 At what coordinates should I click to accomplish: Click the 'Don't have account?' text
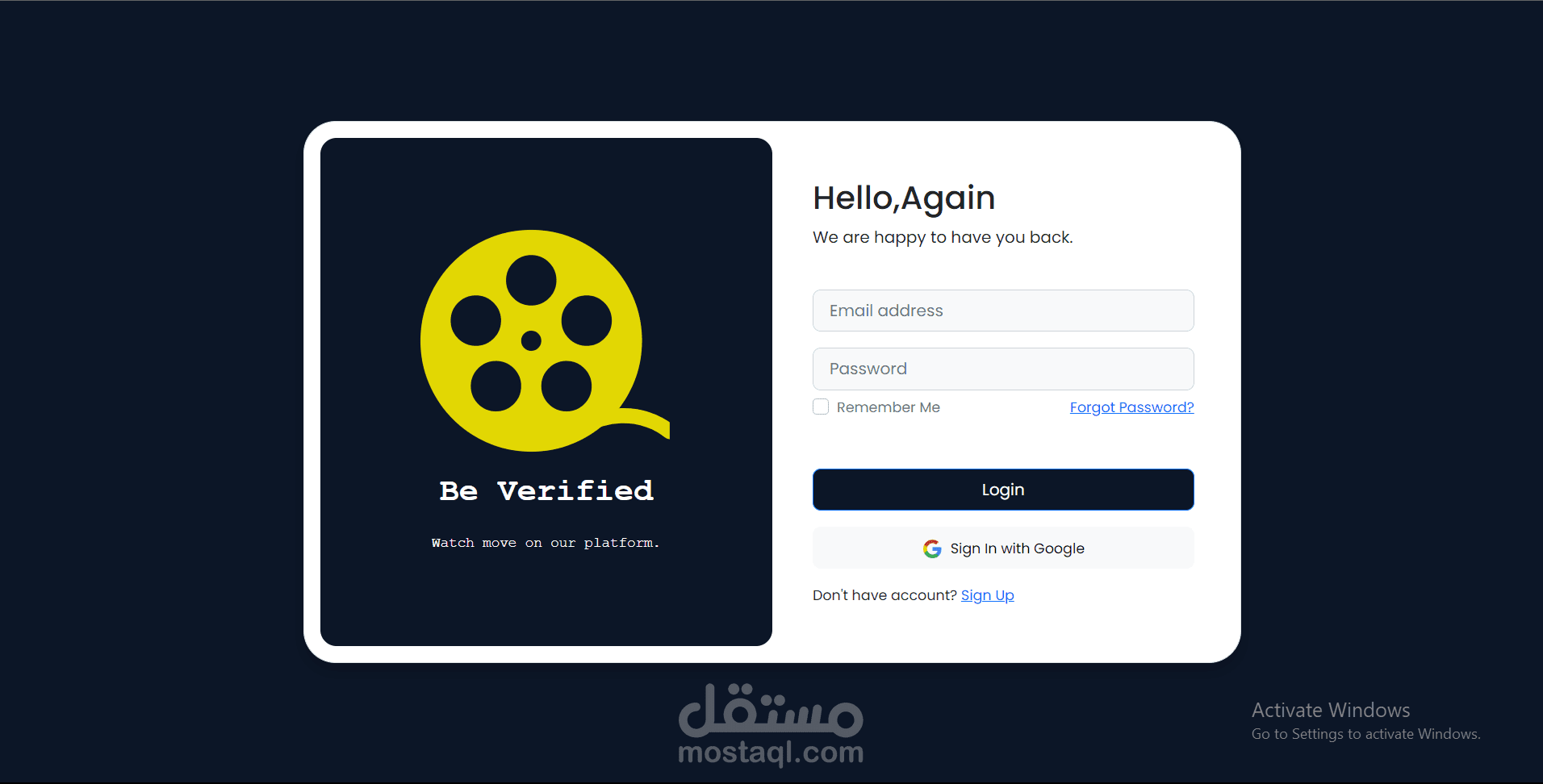(884, 595)
